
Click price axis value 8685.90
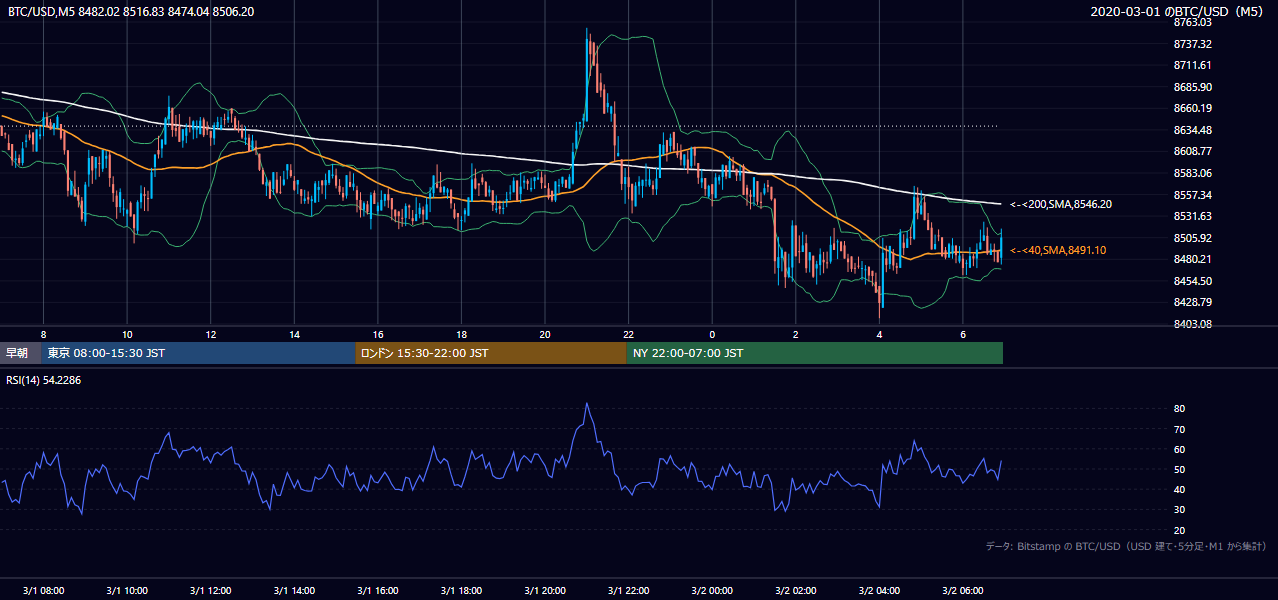(1192, 87)
